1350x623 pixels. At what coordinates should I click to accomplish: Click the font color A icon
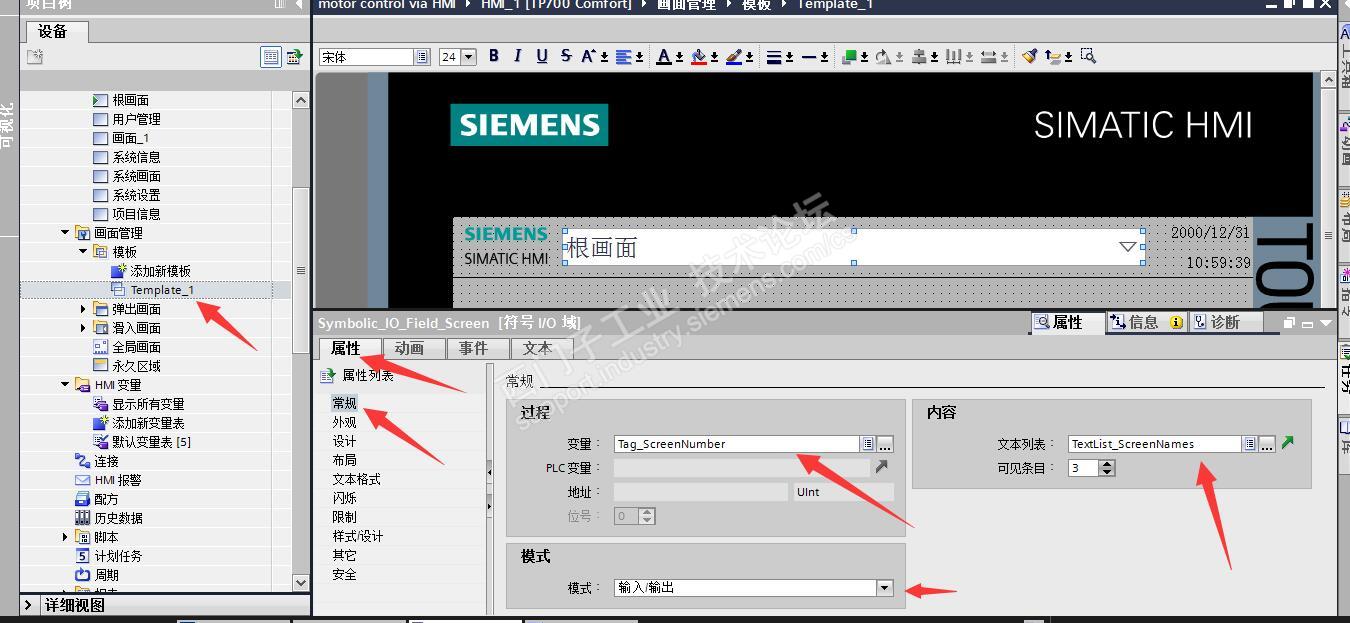[663, 56]
